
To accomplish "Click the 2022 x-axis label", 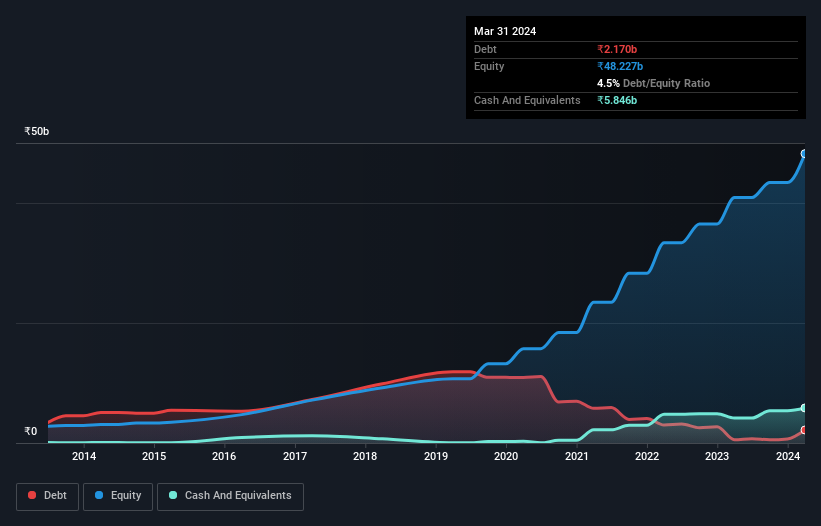I will [647, 456].
